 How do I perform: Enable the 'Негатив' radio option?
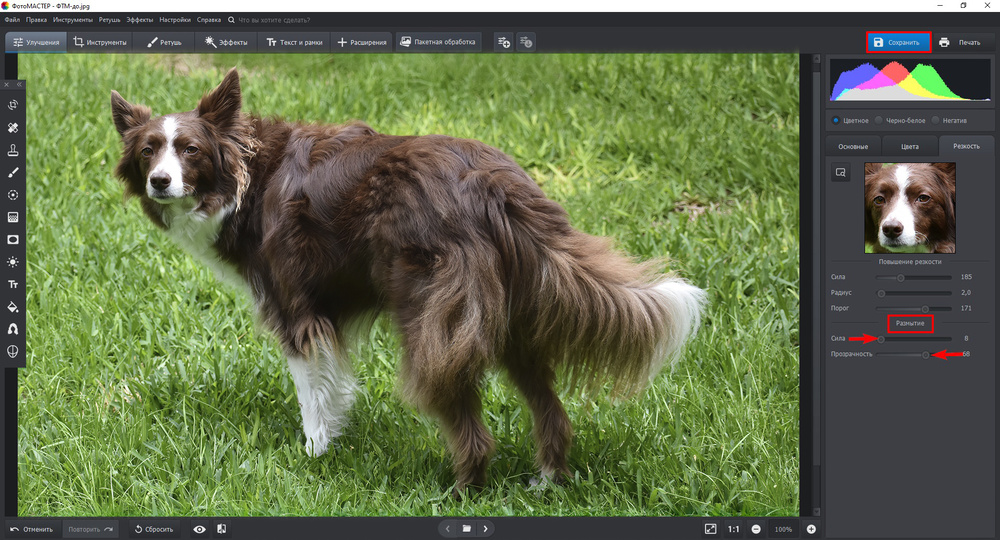[936, 120]
